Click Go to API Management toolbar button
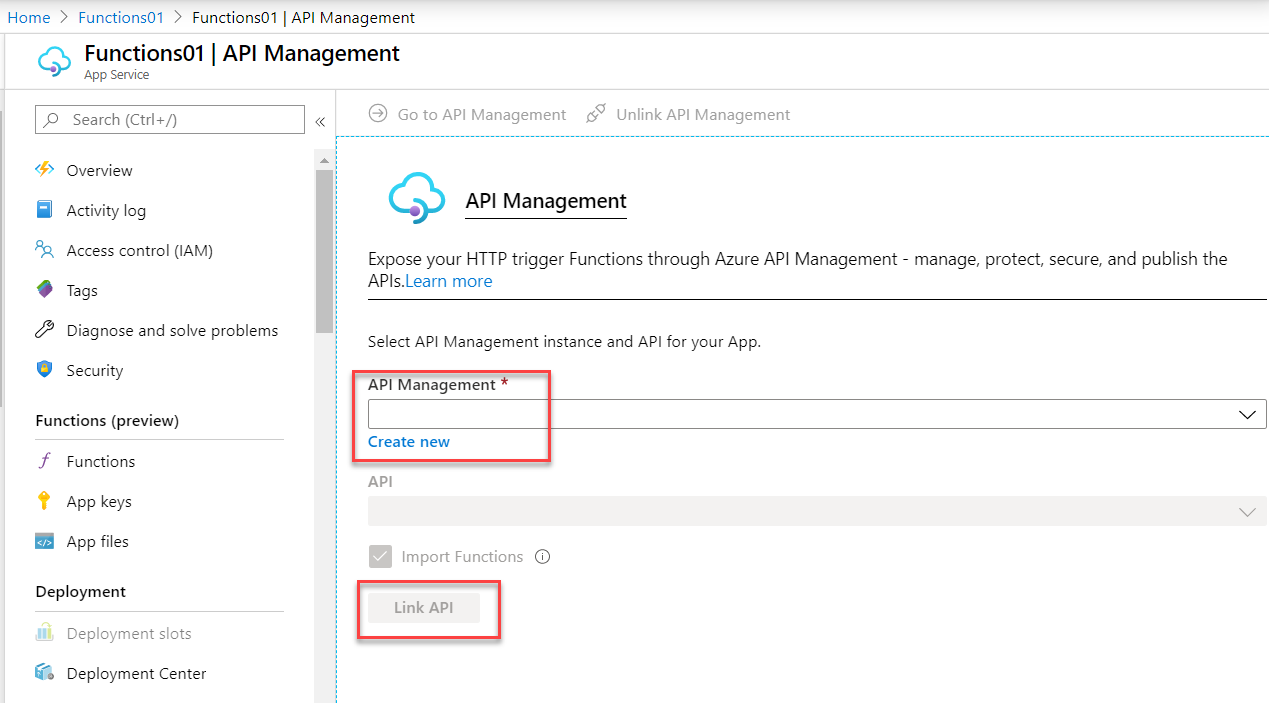This screenshot has width=1269, height=703. [x=468, y=114]
